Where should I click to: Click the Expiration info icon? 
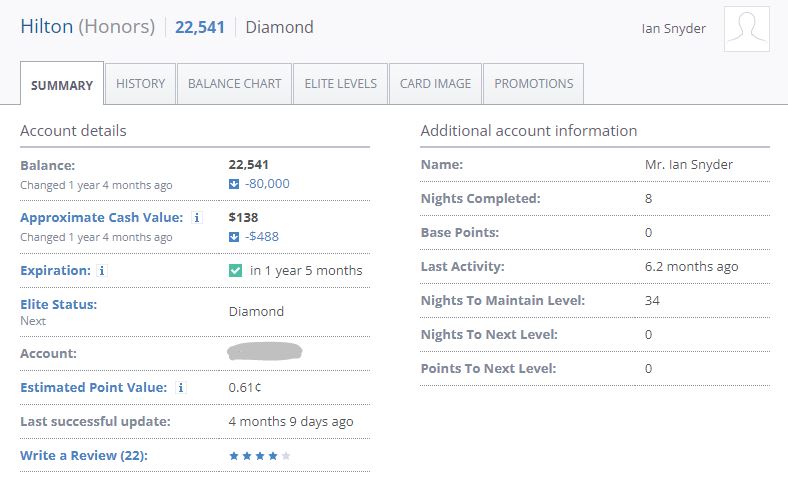point(103,270)
